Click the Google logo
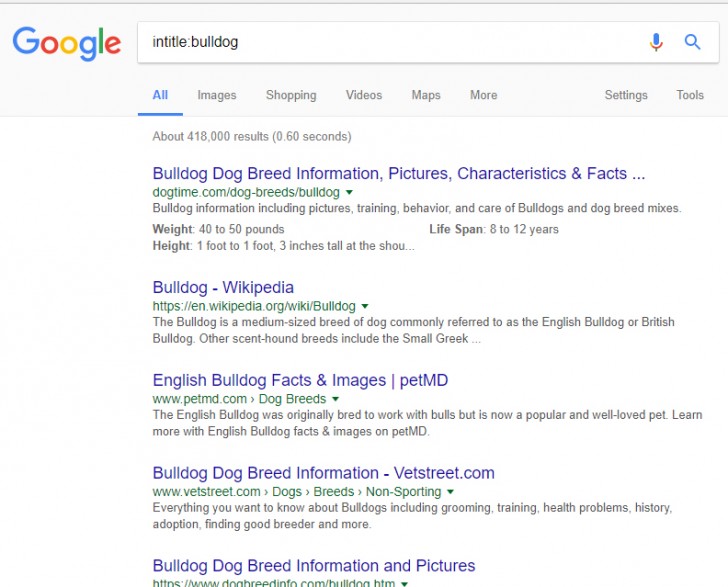 tap(66, 43)
